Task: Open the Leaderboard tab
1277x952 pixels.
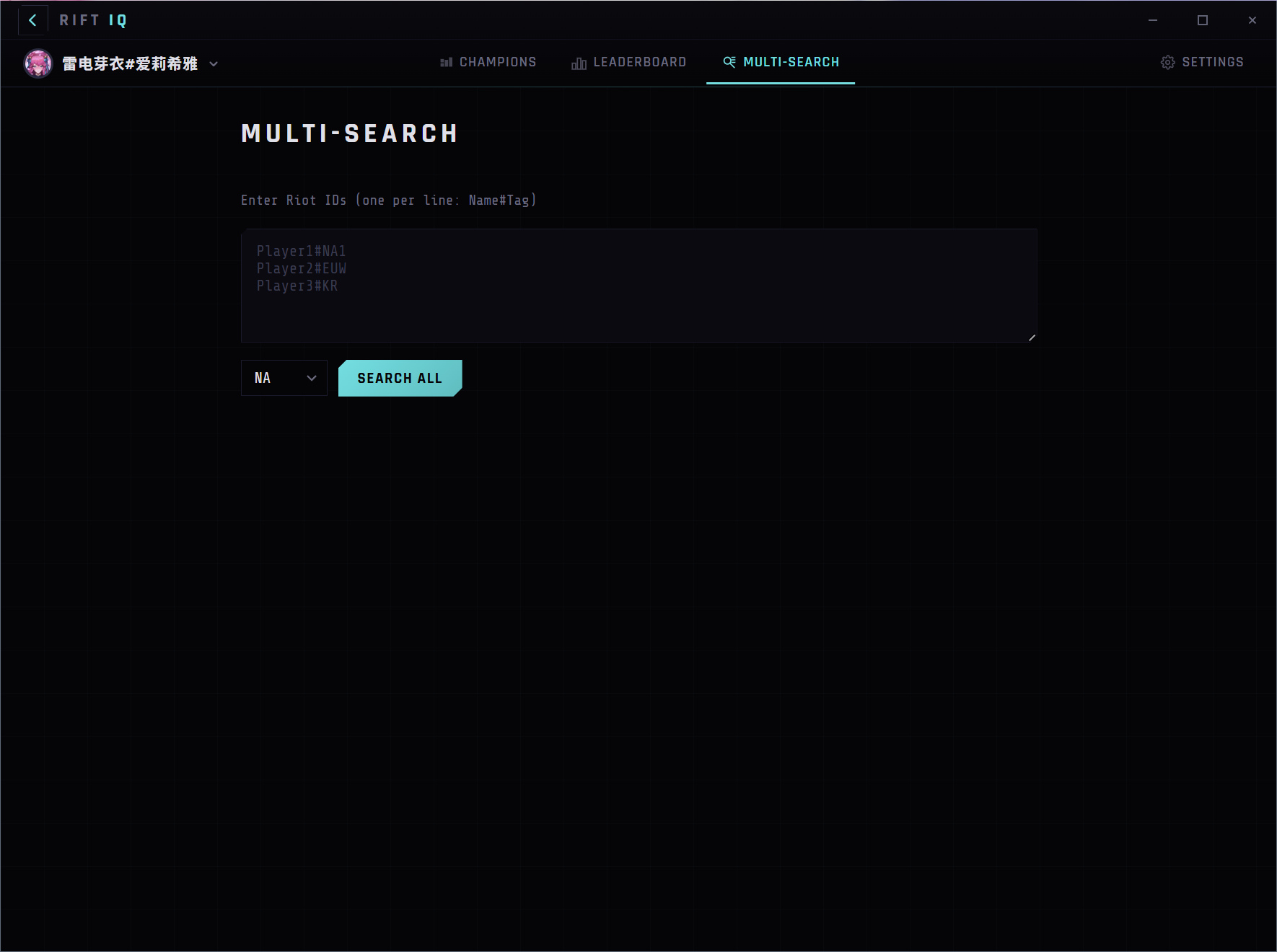Action: (639, 62)
